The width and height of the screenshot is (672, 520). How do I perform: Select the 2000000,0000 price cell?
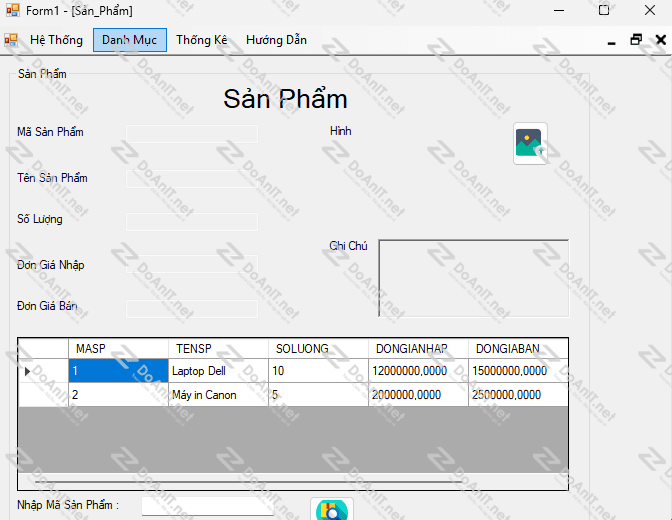418,395
